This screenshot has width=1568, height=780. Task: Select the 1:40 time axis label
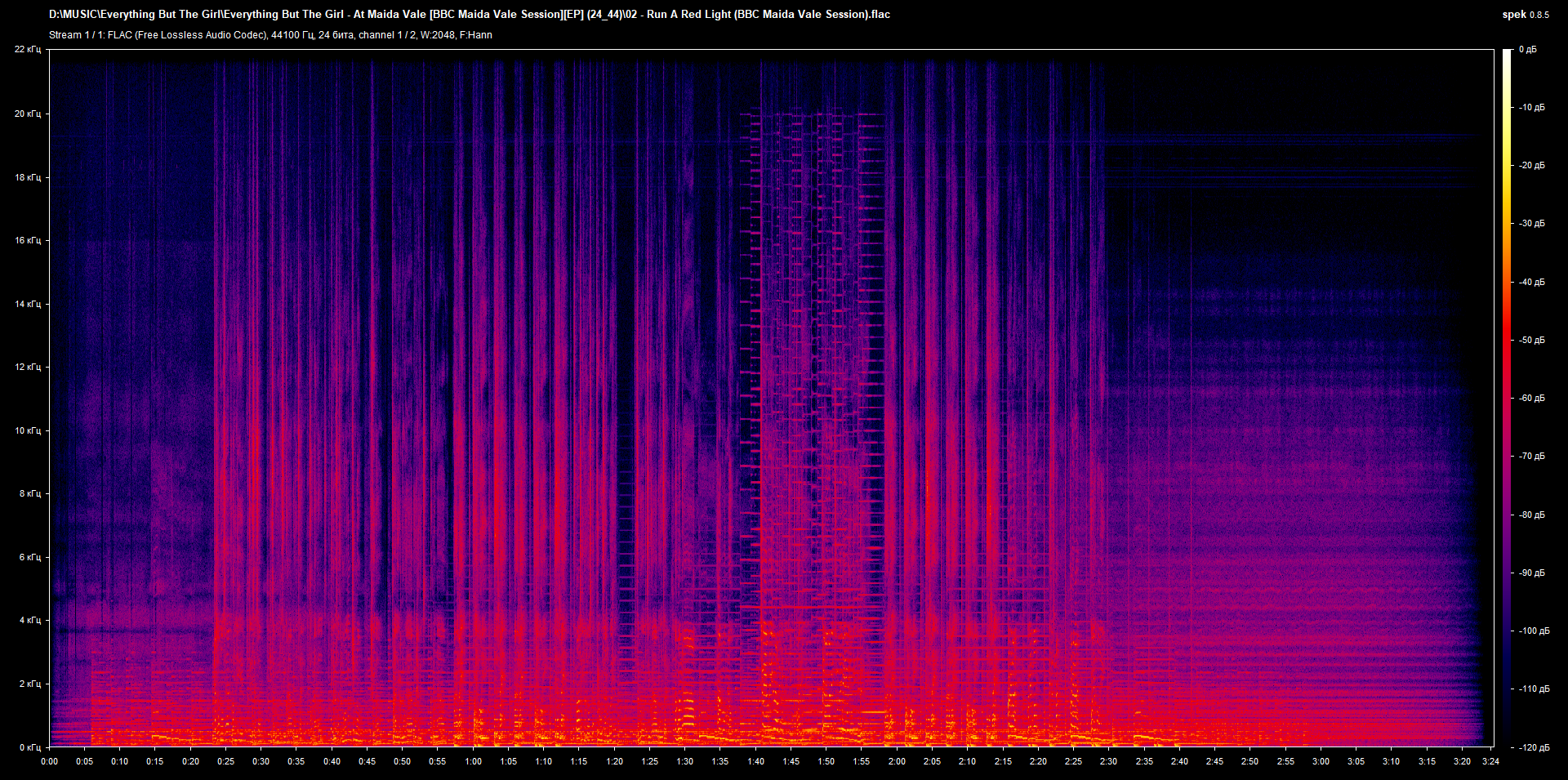click(x=755, y=761)
